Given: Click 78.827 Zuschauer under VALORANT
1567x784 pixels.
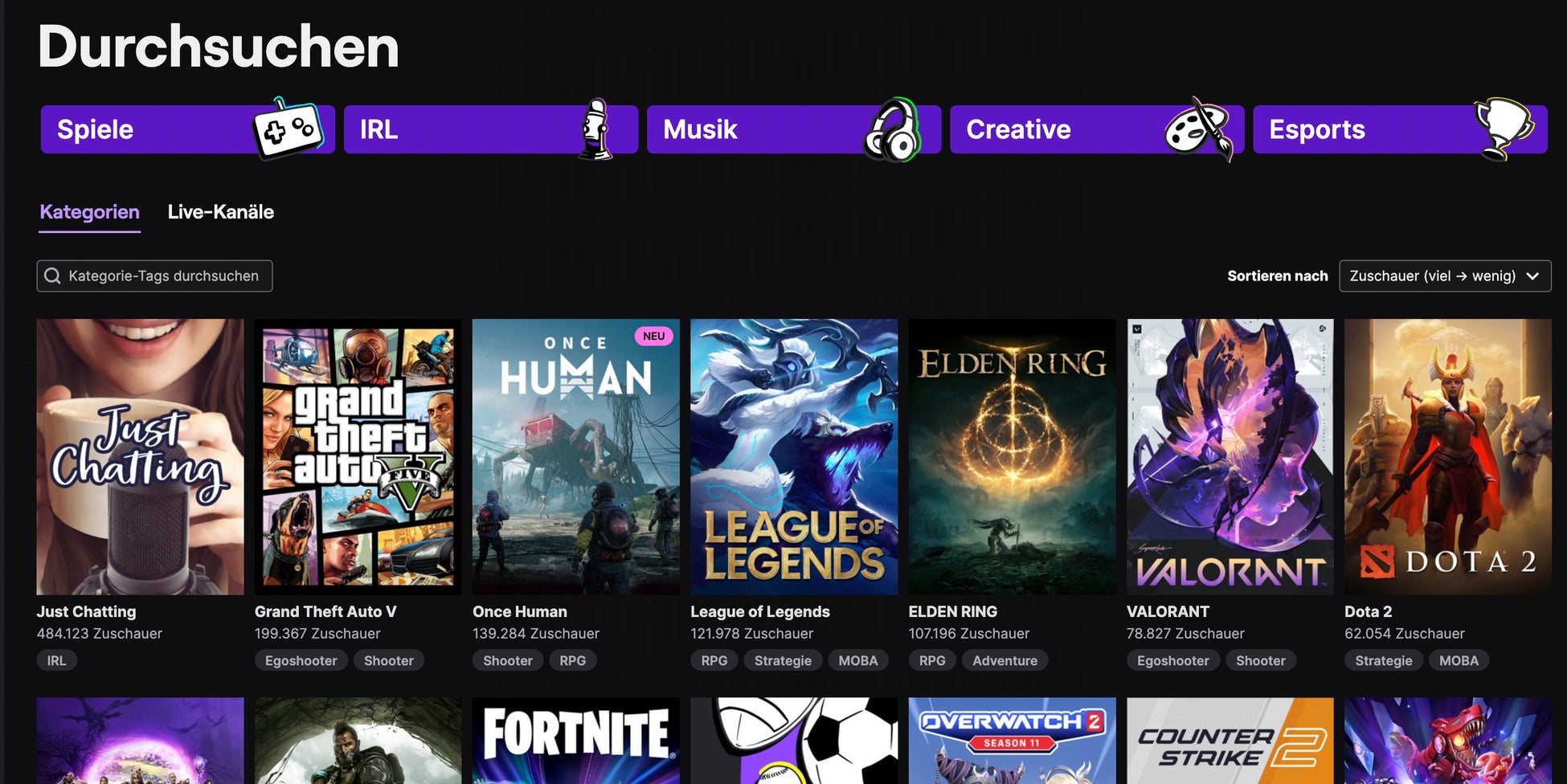Looking at the screenshot, I should coord(1185,634).
